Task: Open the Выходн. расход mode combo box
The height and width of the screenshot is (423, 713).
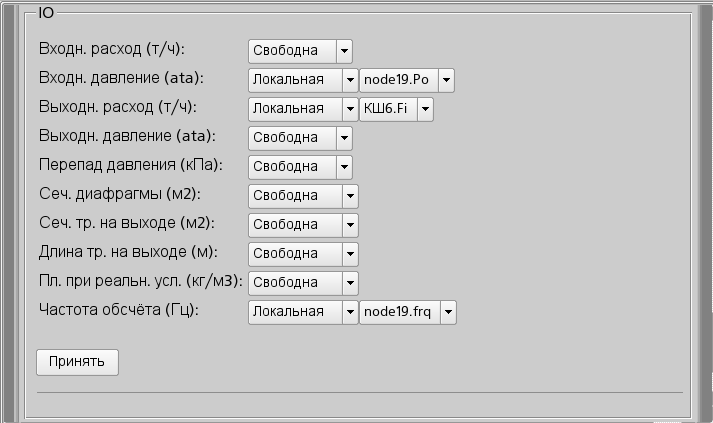Action: point(302,108)
